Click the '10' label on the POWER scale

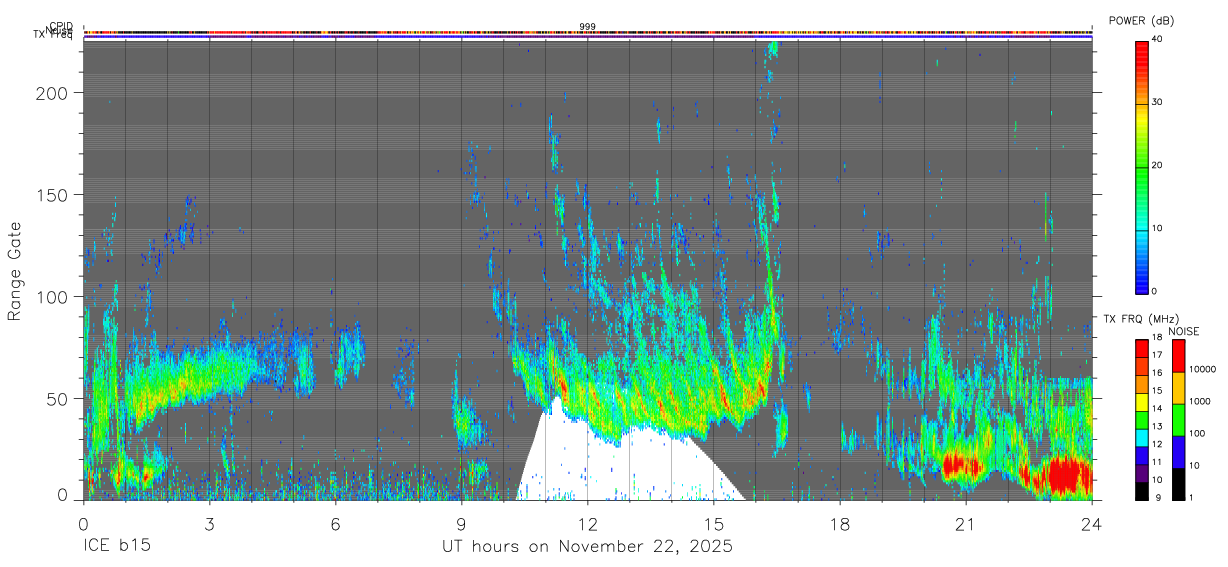(1158, 228)
